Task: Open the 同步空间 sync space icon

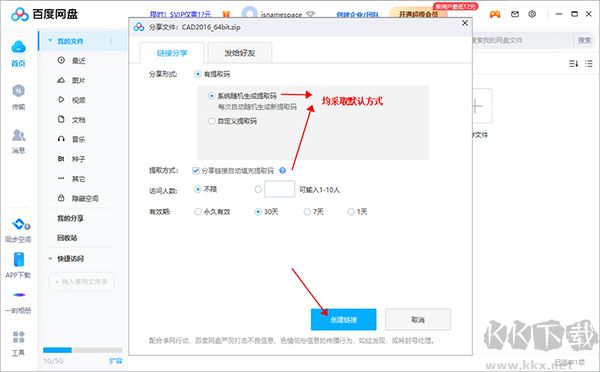Action: [20, 224]
